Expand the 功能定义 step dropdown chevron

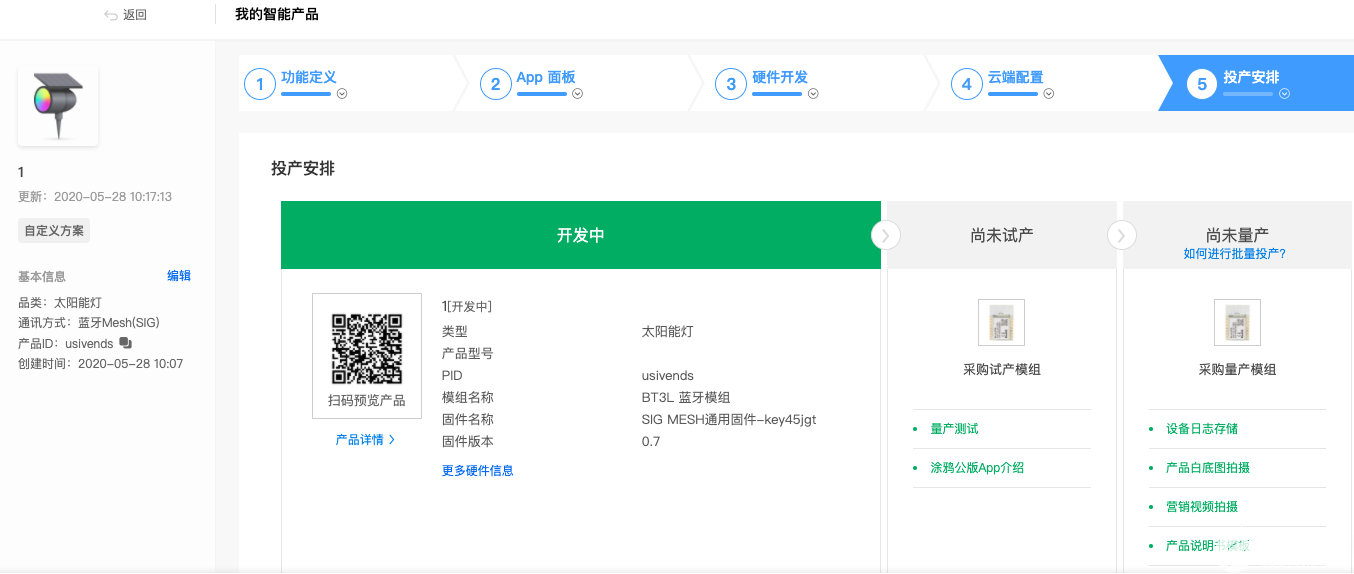tap(342, 94)
